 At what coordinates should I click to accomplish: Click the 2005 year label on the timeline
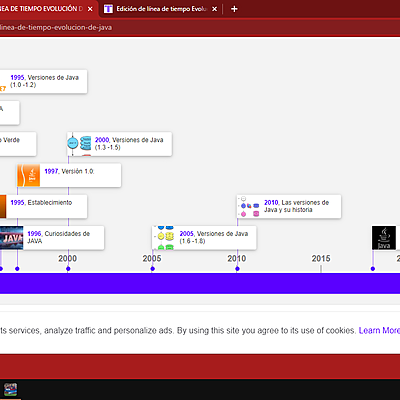pos(152,258)
